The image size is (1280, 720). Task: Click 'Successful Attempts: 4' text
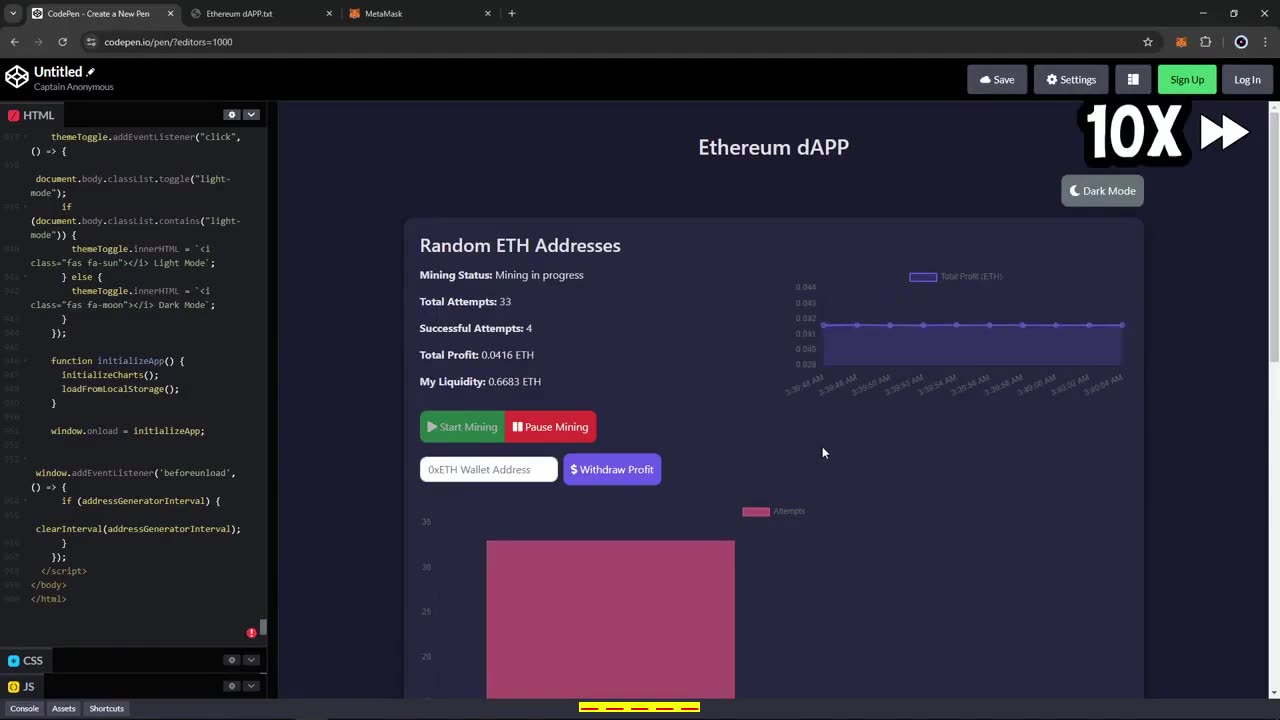pos(476,328)
